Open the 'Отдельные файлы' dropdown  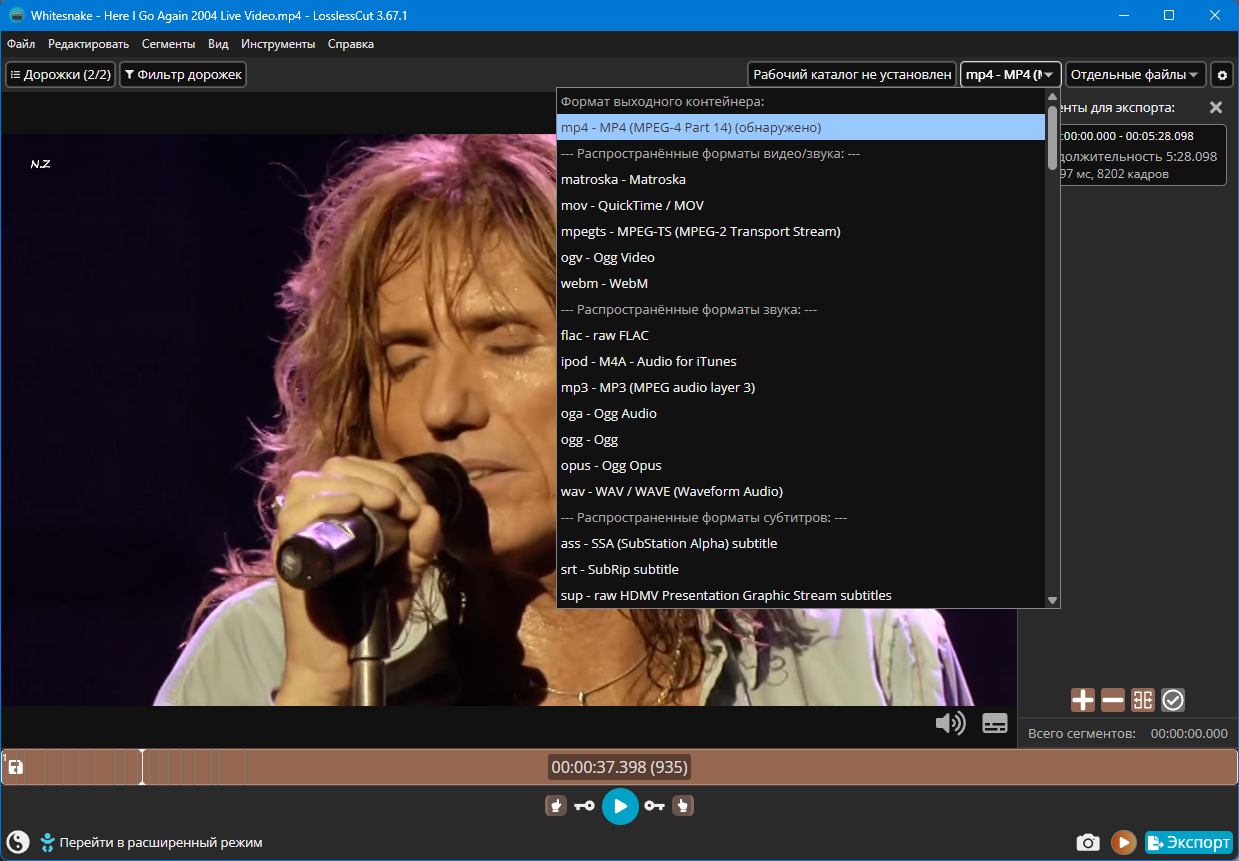(1135, 75)
